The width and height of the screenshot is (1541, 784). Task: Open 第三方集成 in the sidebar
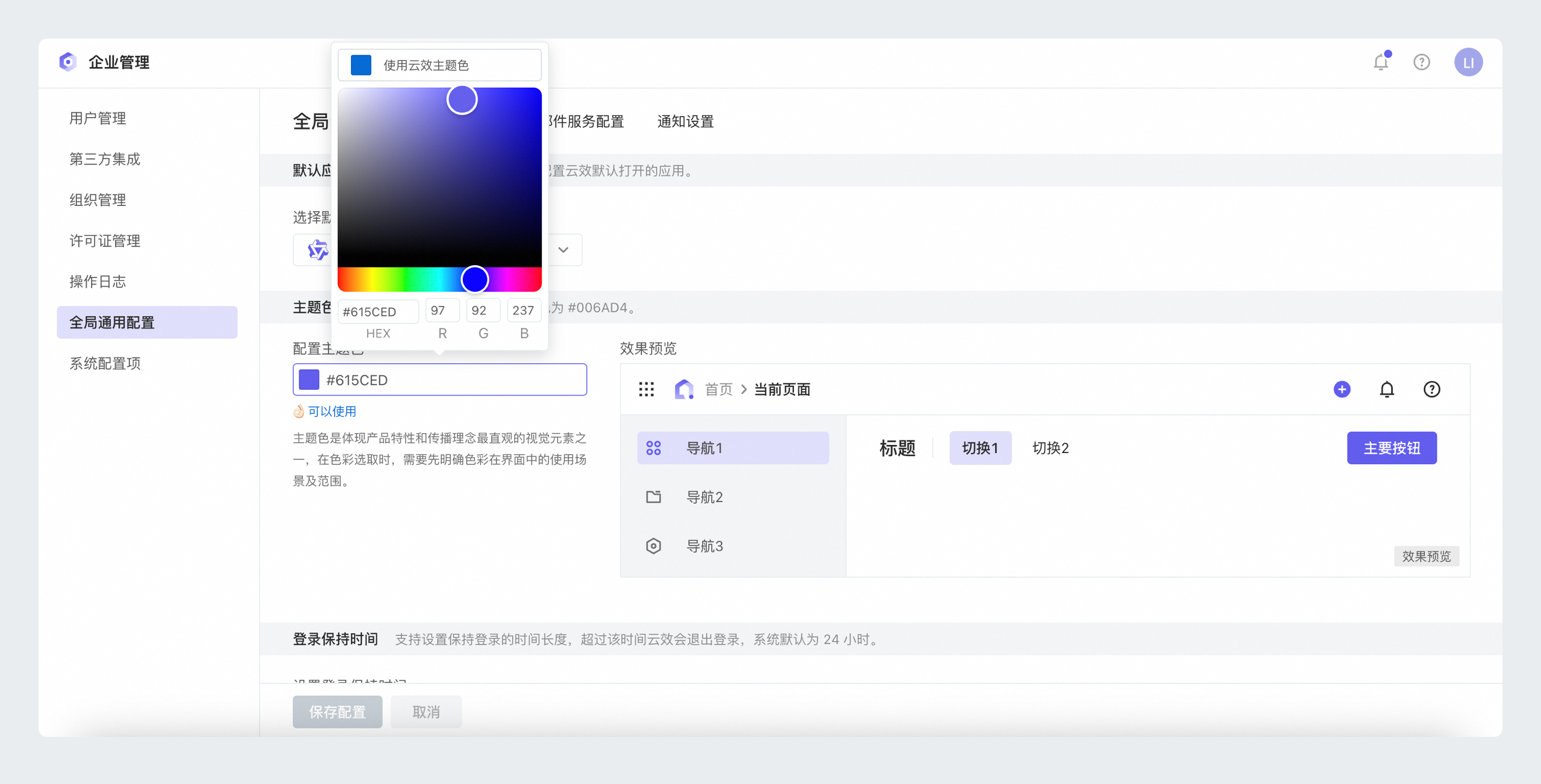[x=105, y=159]
